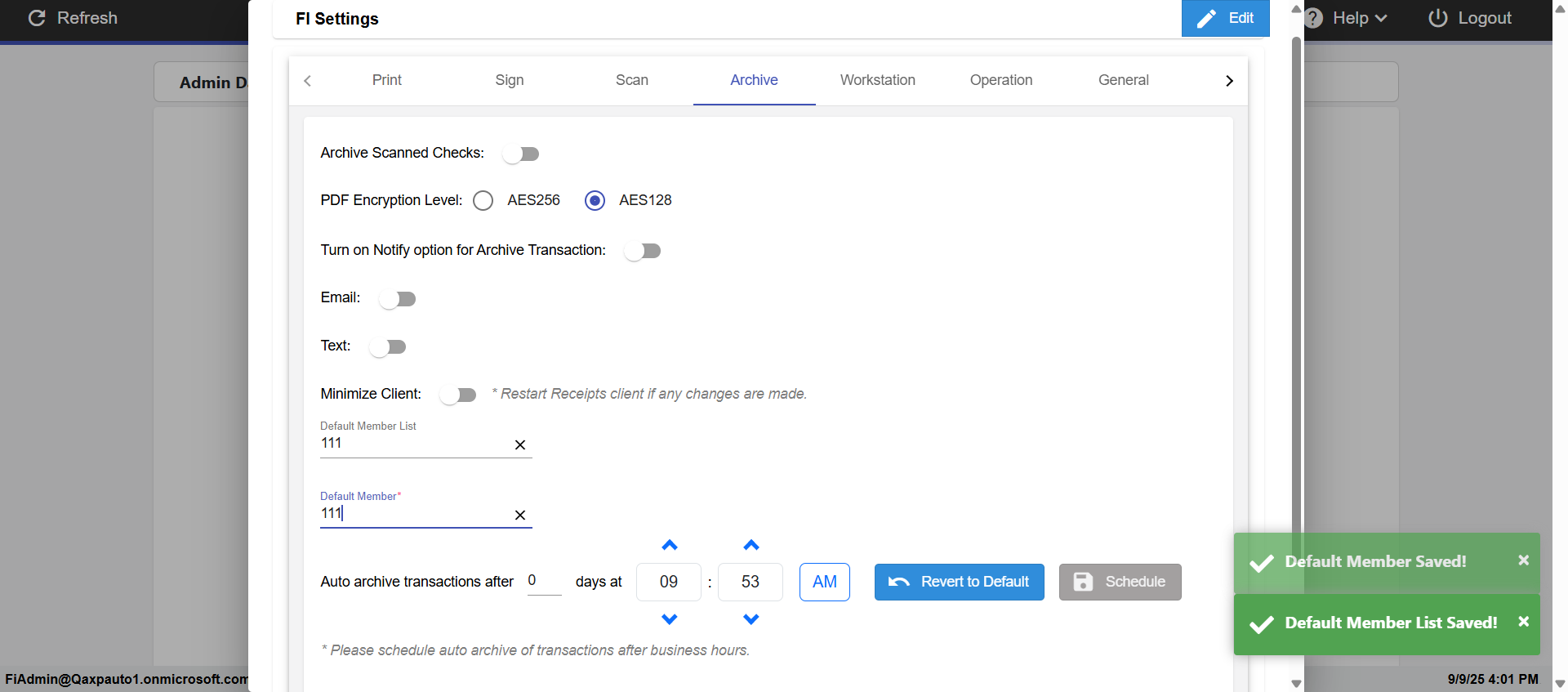Image resolution: width=1568 pixels, height=692 pixels.
Task: Turn on Email notification switch
Action: coord(398,299)
